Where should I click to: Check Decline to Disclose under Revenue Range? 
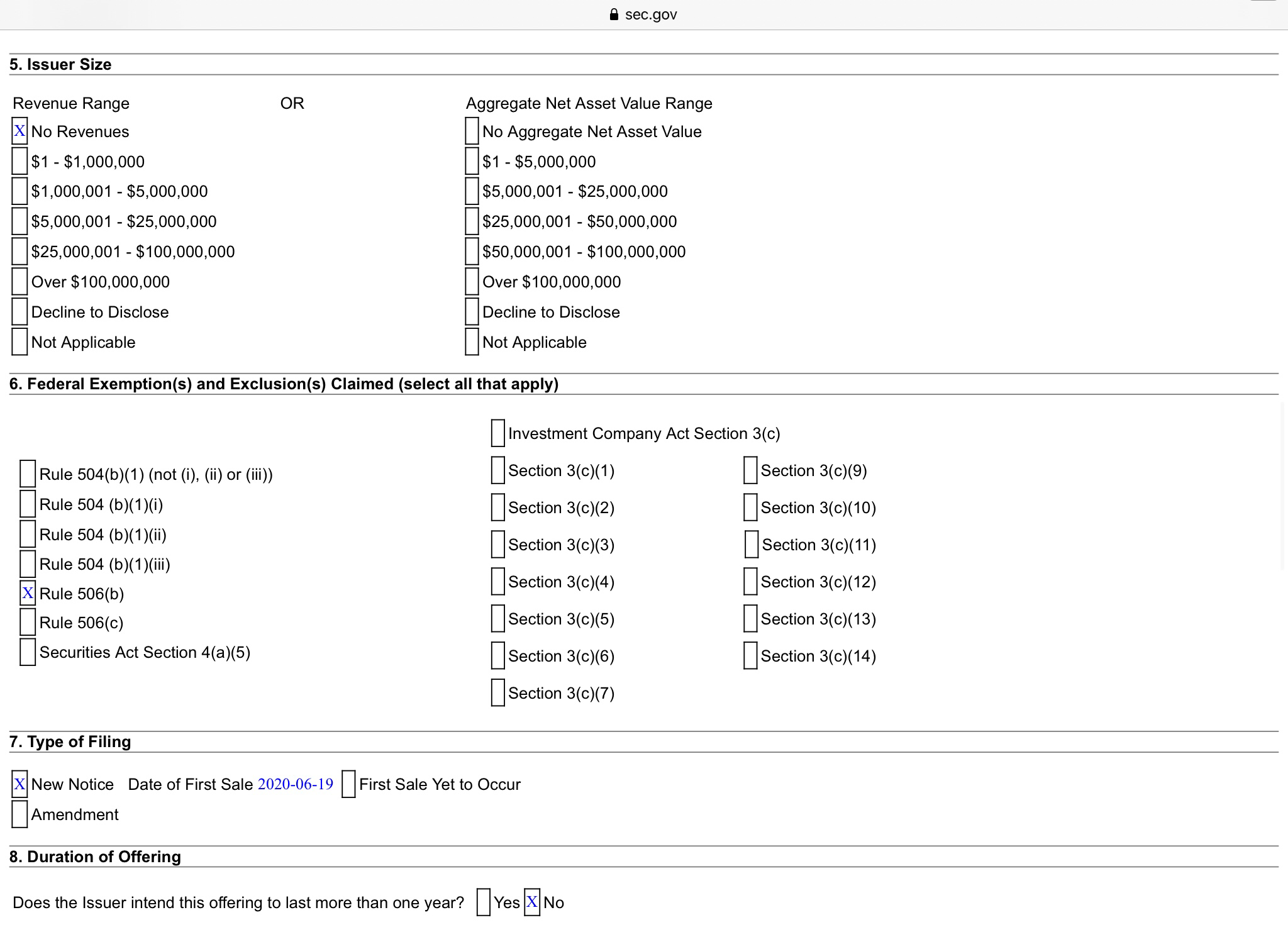click(x=19, y=311)
